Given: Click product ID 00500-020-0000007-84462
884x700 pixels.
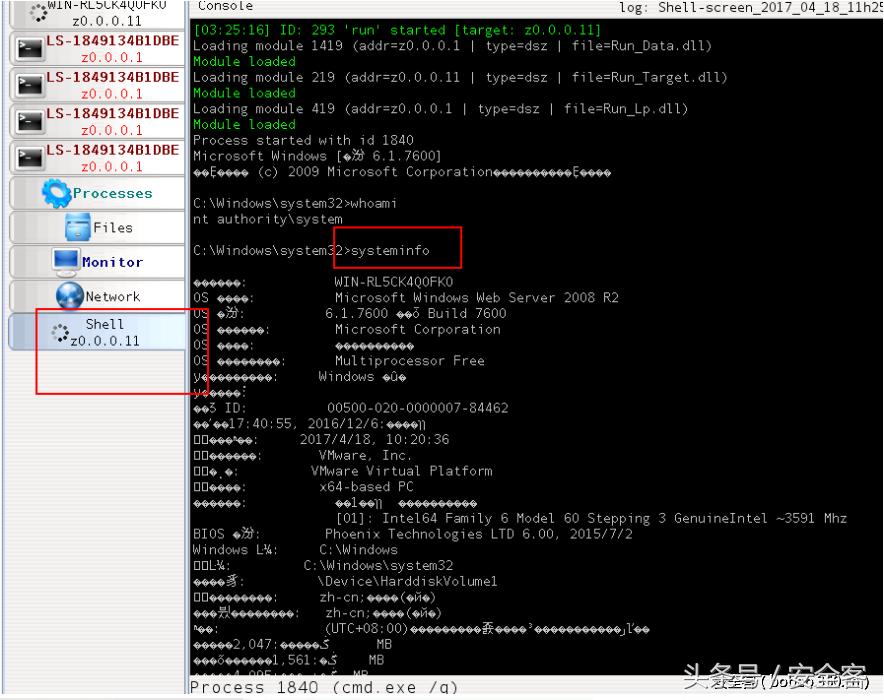Looking at the screenshot, I should click(x=418, y=408).
